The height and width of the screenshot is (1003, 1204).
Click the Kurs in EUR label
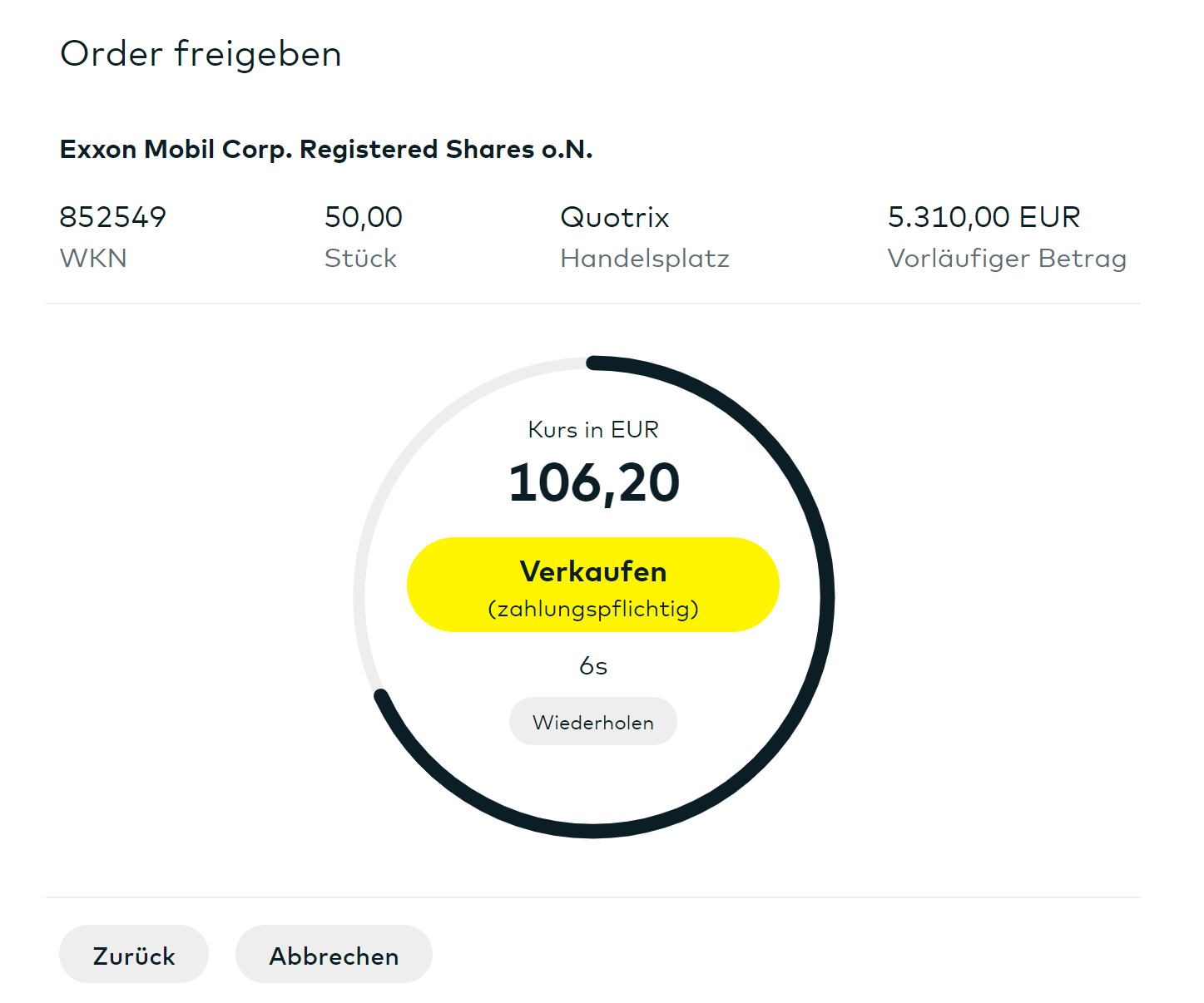[593, 429]
